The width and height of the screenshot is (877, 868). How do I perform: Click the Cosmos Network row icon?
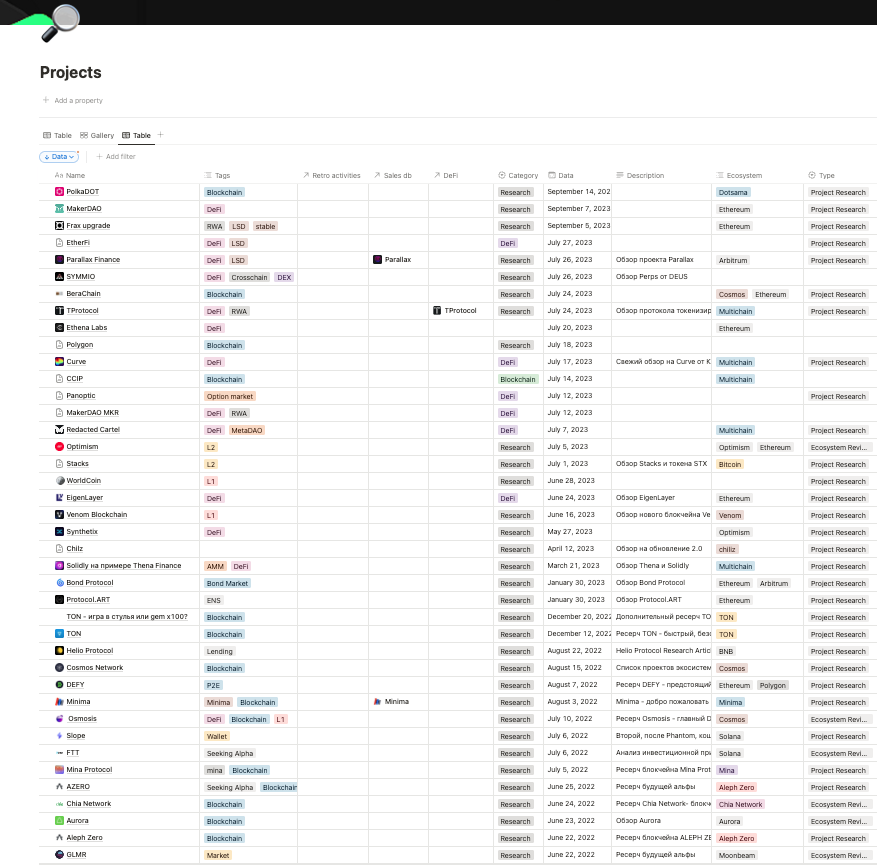click(59, 668)
